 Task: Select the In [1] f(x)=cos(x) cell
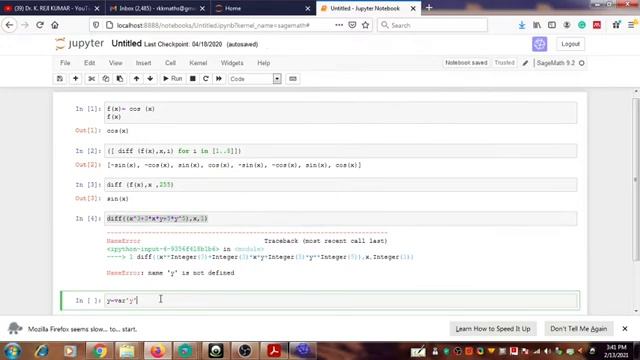click(341, 113)
